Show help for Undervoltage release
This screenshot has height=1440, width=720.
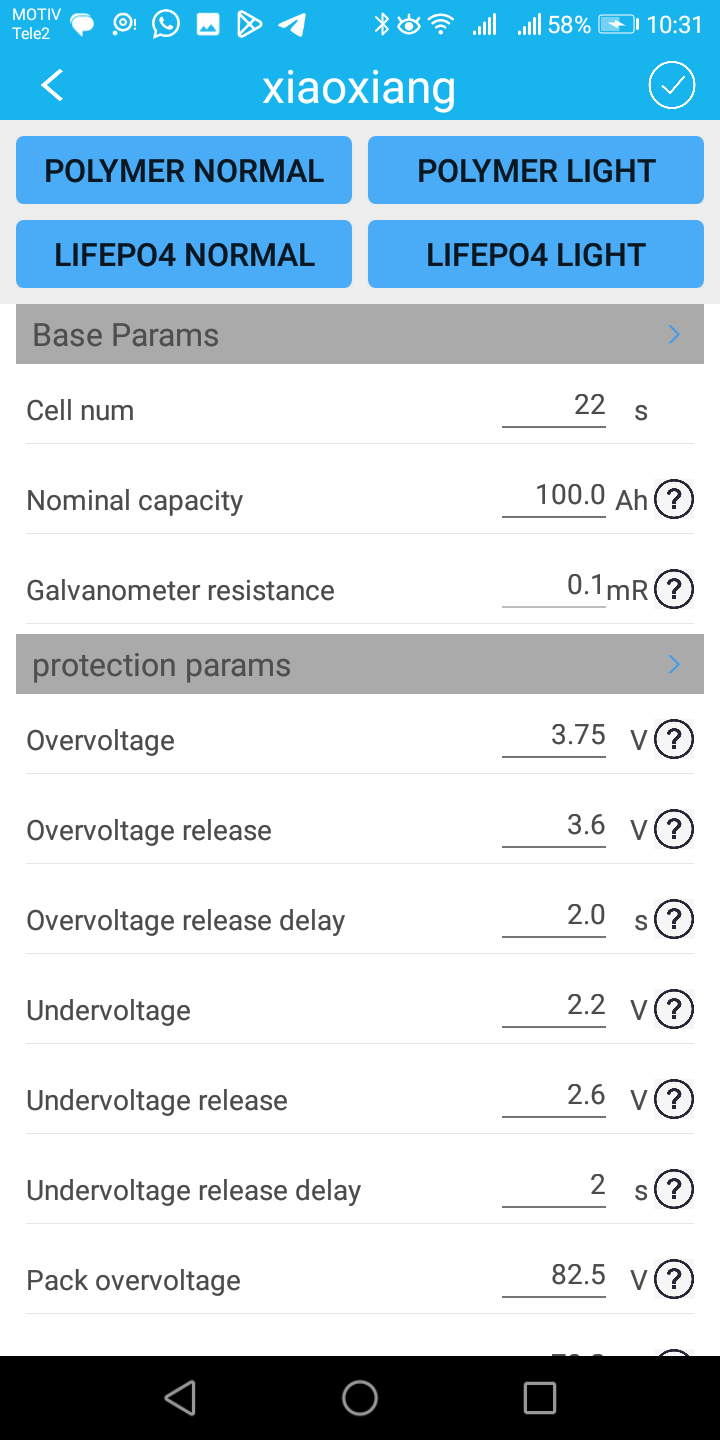click(674, 1099)
